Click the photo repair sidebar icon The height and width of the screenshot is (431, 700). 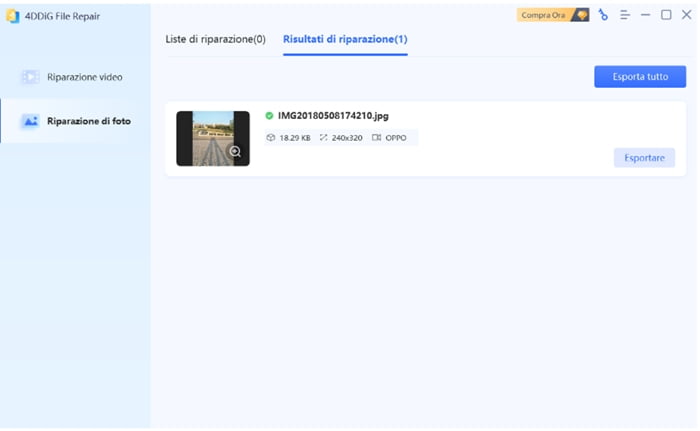pyautogui.click(x=30, y=121)
